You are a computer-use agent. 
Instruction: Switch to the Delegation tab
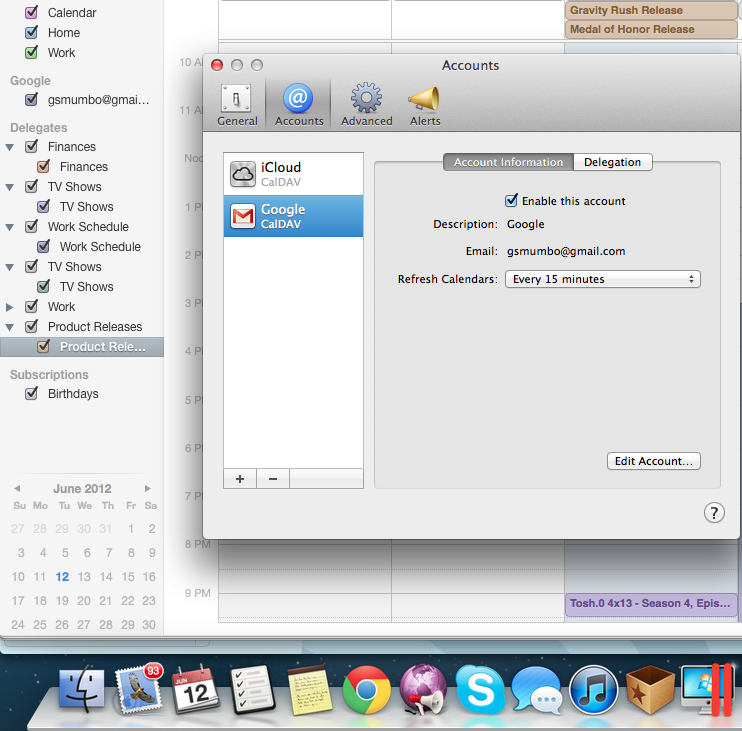pos(612,162)
